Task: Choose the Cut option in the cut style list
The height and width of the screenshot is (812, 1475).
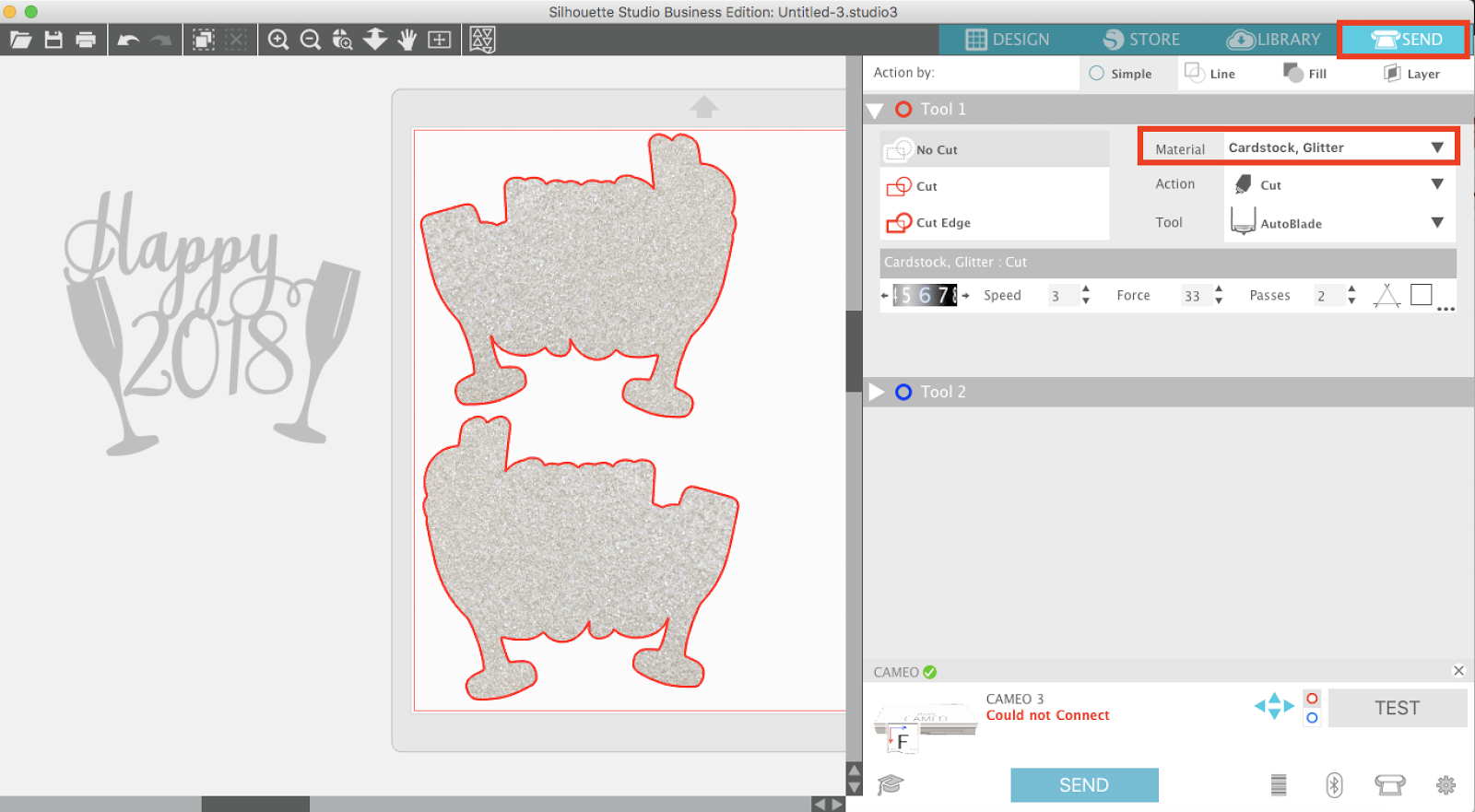Action: [995, 186]
